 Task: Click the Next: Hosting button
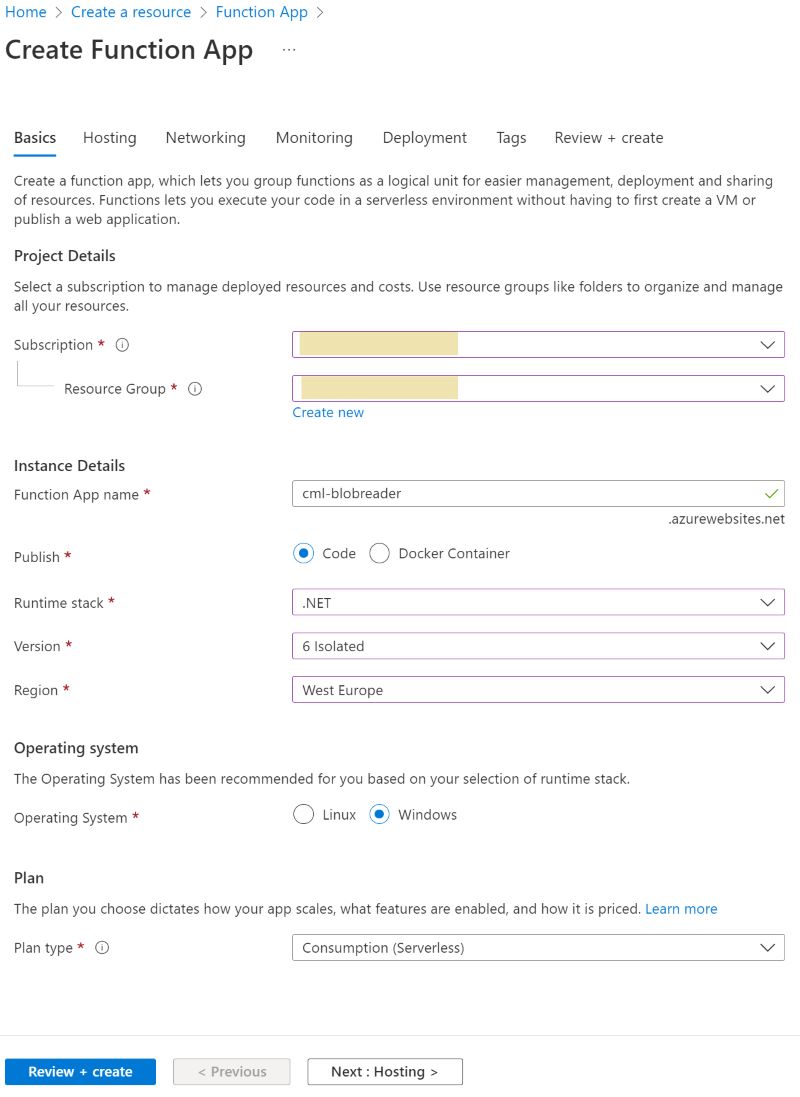385,1071
